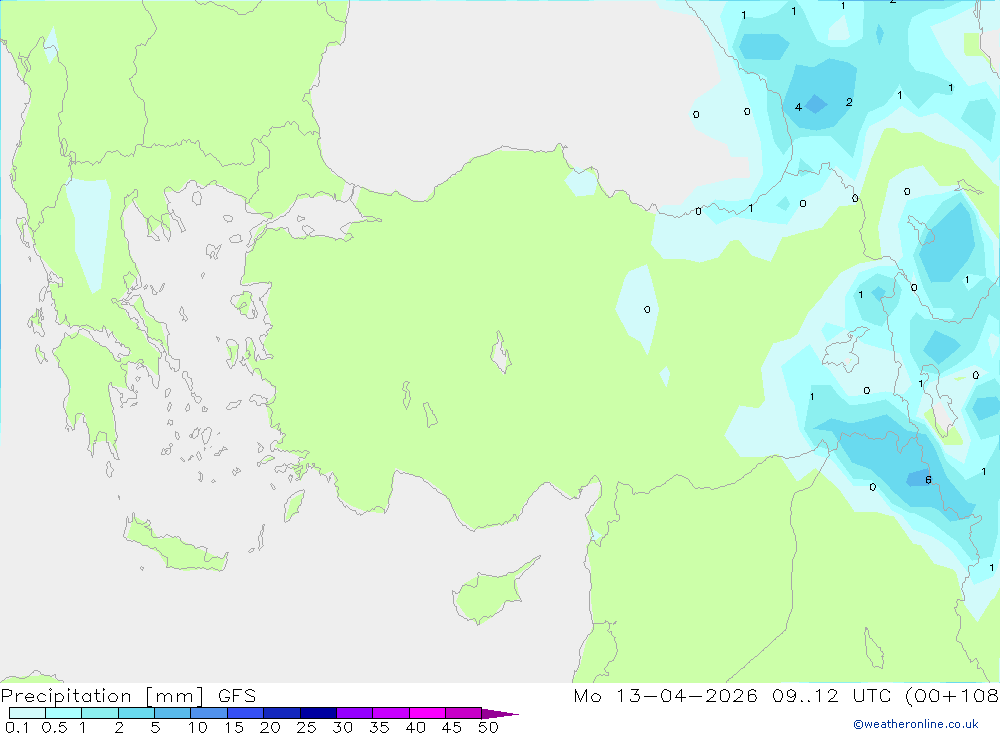This screenshot has width=1000, height=733.
Task: Select the 45–50 mm legend color swatch
Action: [463, 713]
